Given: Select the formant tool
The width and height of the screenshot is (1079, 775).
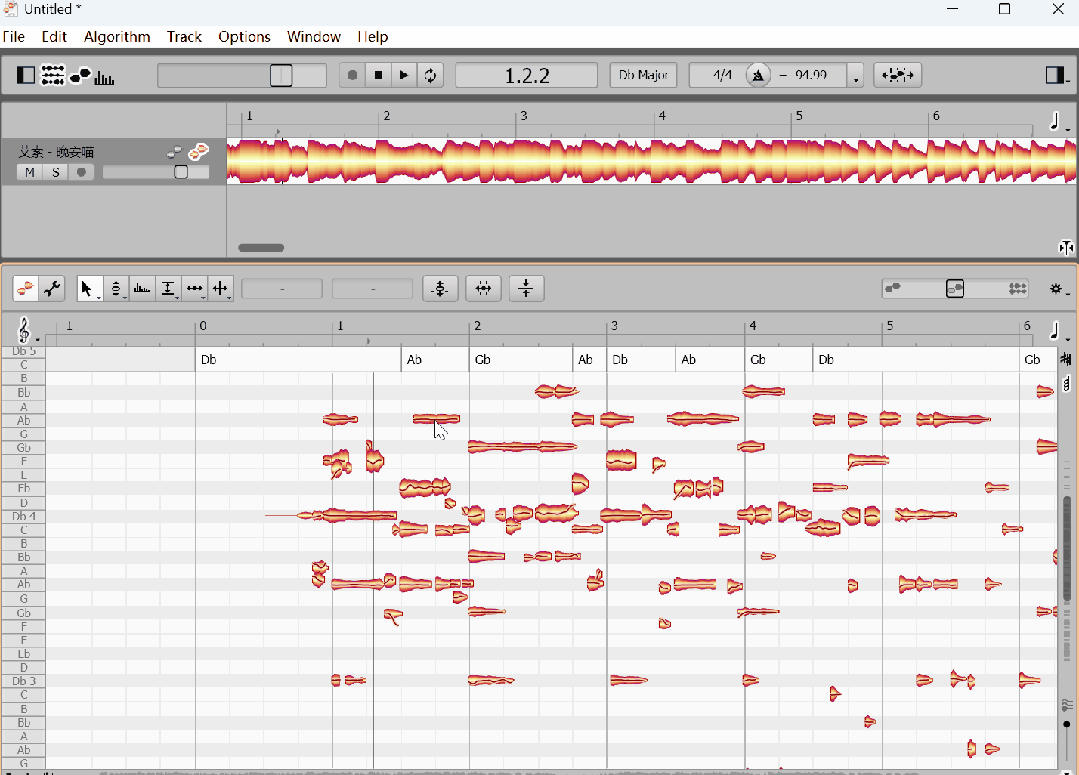Looking at the screenshot, I should [142, 289].
